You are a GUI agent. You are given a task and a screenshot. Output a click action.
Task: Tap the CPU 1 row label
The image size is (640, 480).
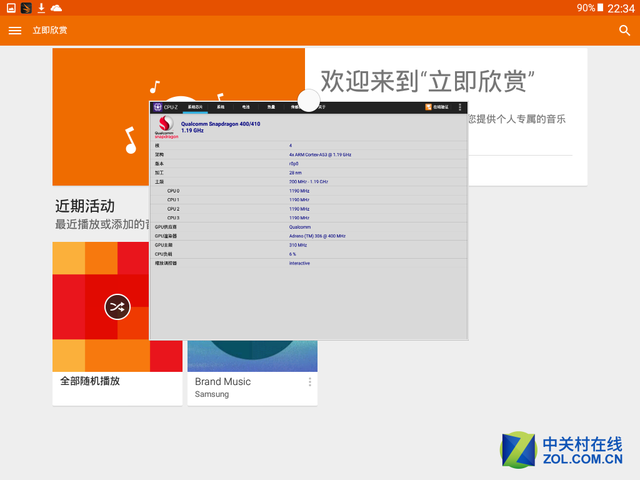(173, 200)
